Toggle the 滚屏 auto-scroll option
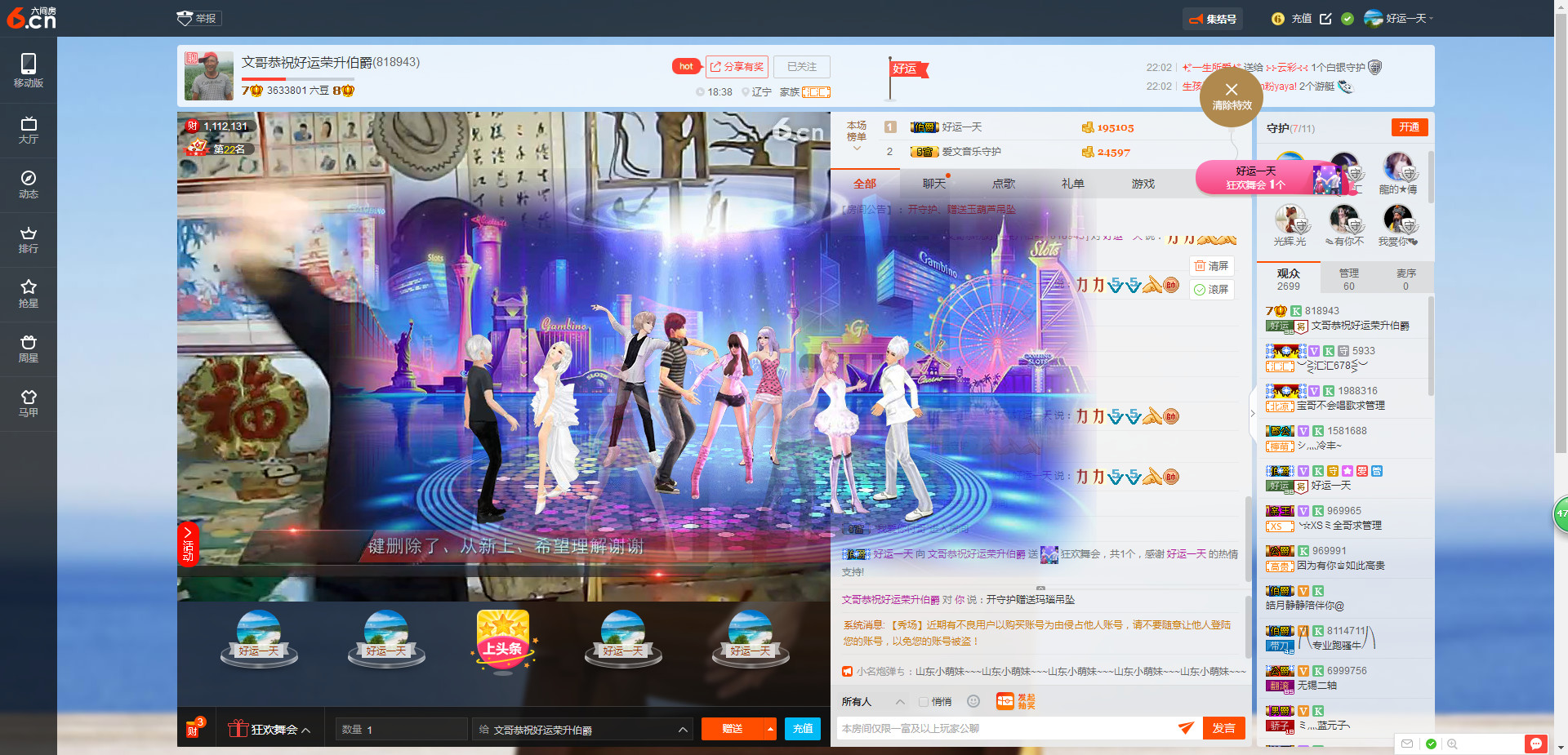The width and height of the screenshot is (1568, 755). pyautogui.click(x=1211, y=289)
